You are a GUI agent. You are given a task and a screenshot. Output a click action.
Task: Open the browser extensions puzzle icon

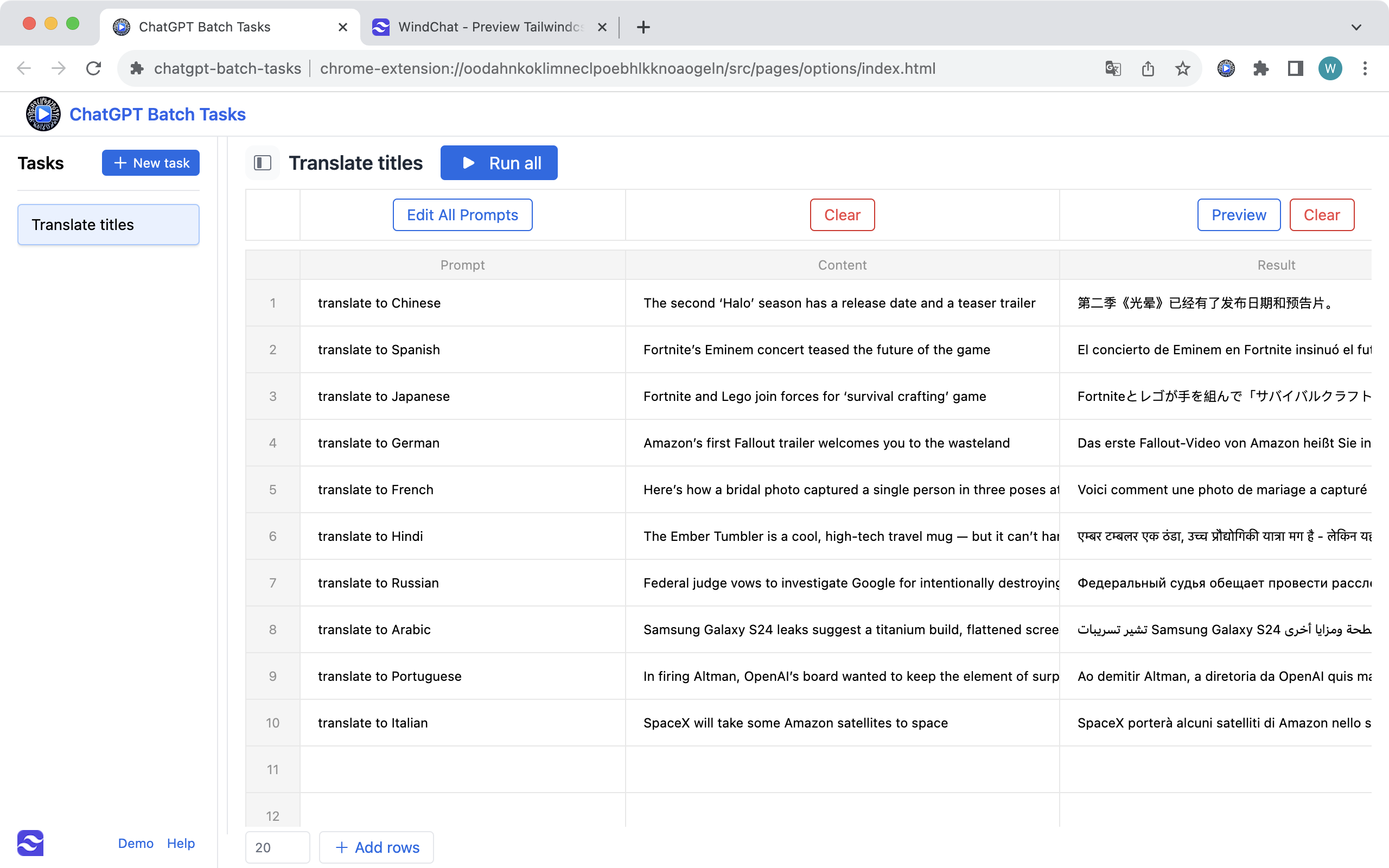(x=1260, y=68)
